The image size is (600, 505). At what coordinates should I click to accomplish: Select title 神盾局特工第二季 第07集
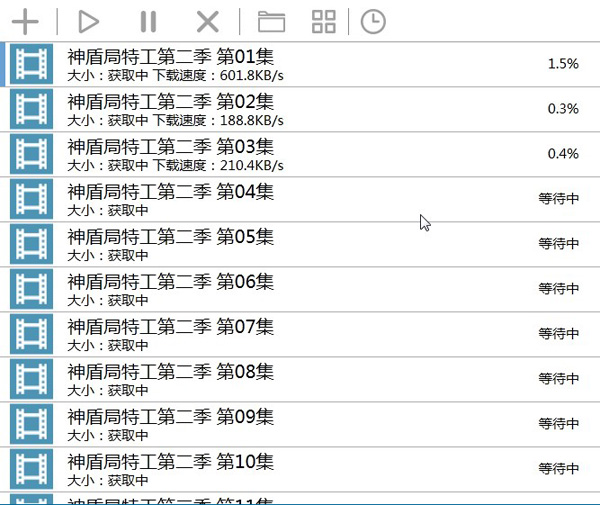tap(171, 327)
